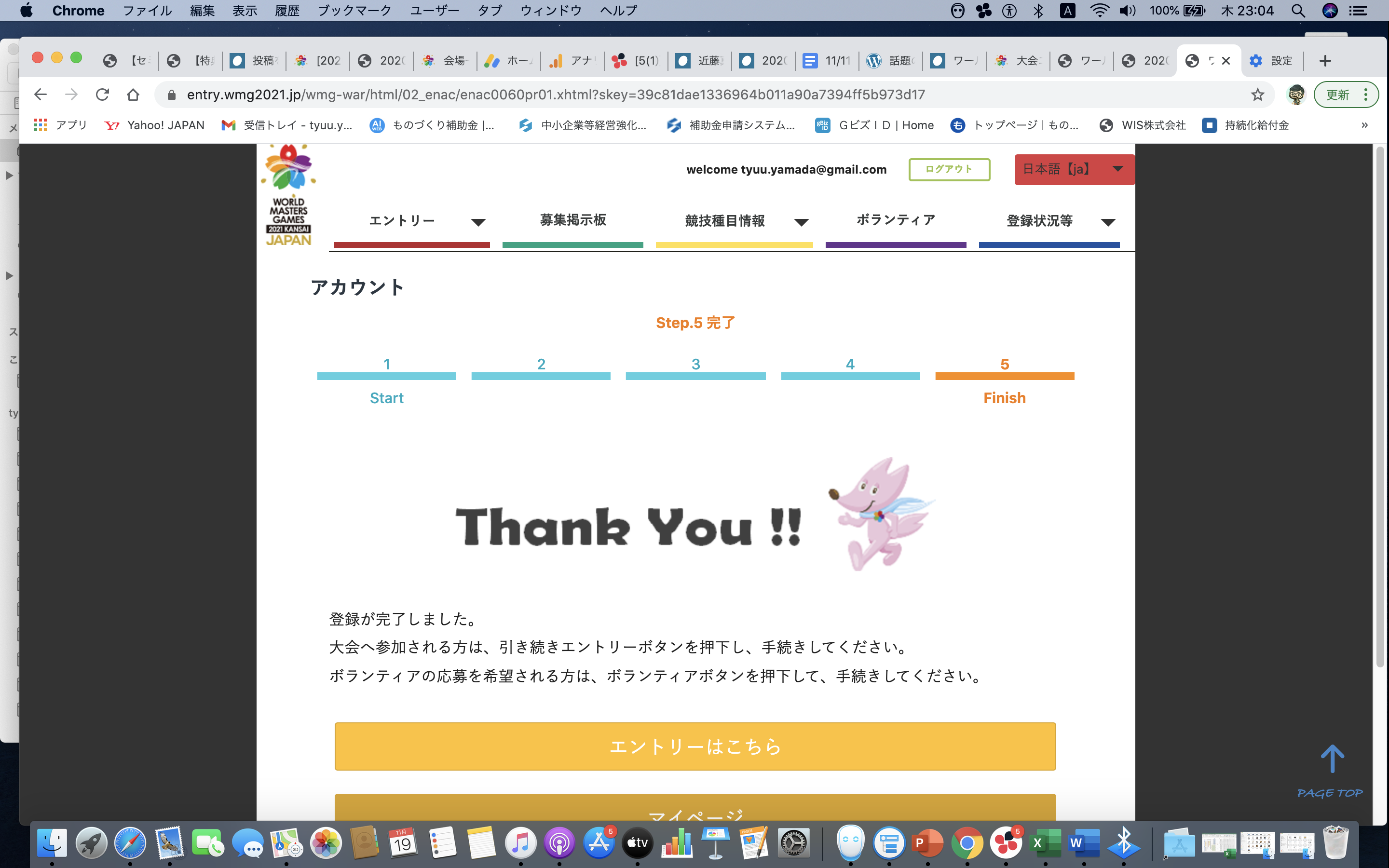Open the アプリ bookmarks shortcut
Image resolution: width=1389 pixels, height=868 pixels.
point(61,125)
